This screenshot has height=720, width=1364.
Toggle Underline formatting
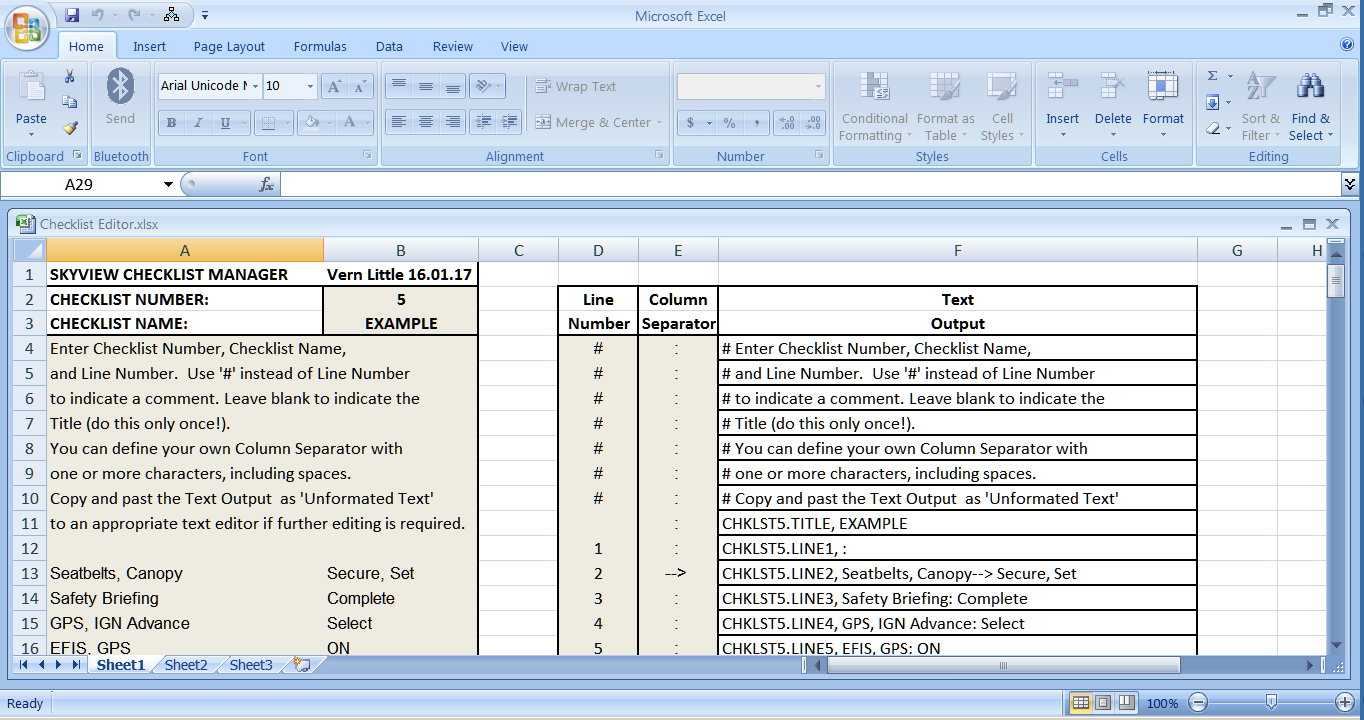click(225, 123)
